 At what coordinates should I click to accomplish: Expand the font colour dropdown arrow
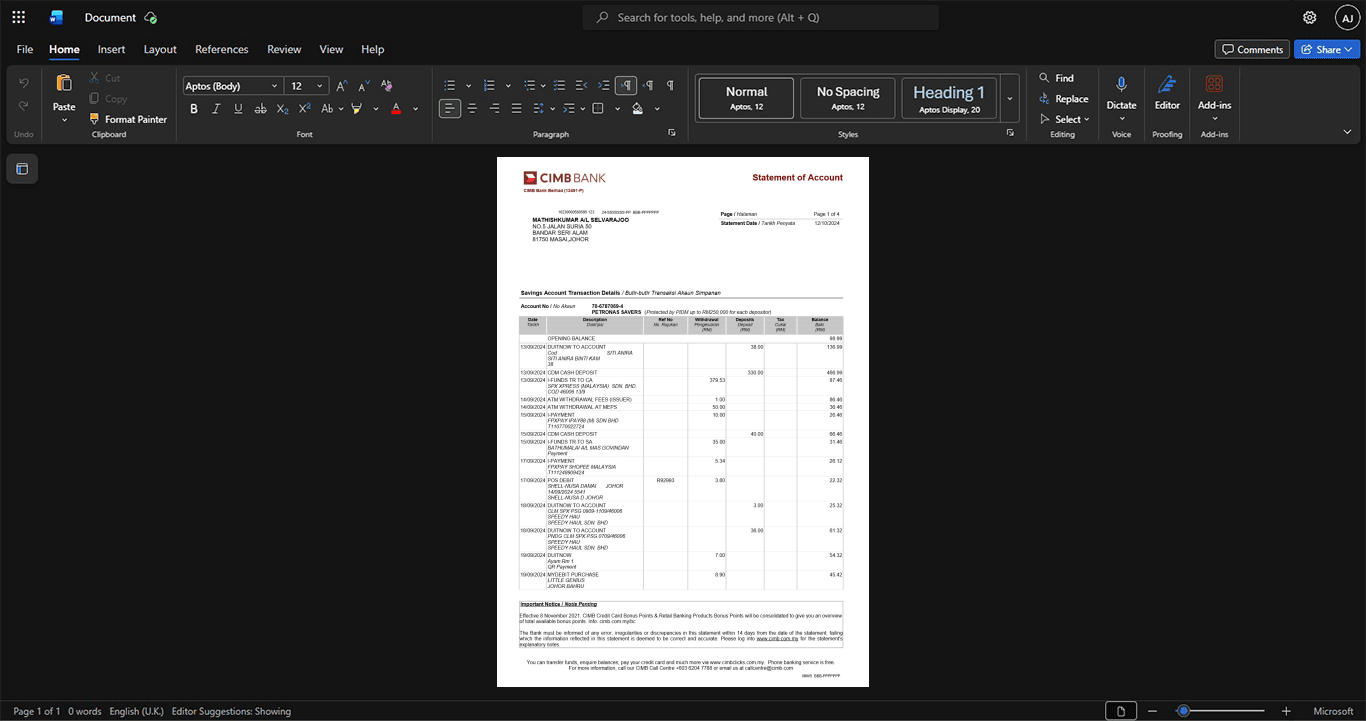click(416, 108)
